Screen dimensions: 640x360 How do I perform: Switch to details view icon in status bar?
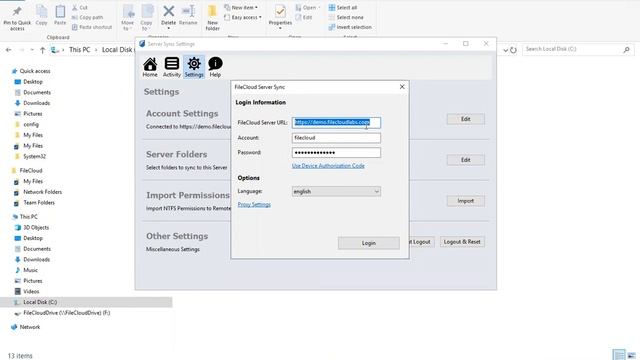pos(619,355)
